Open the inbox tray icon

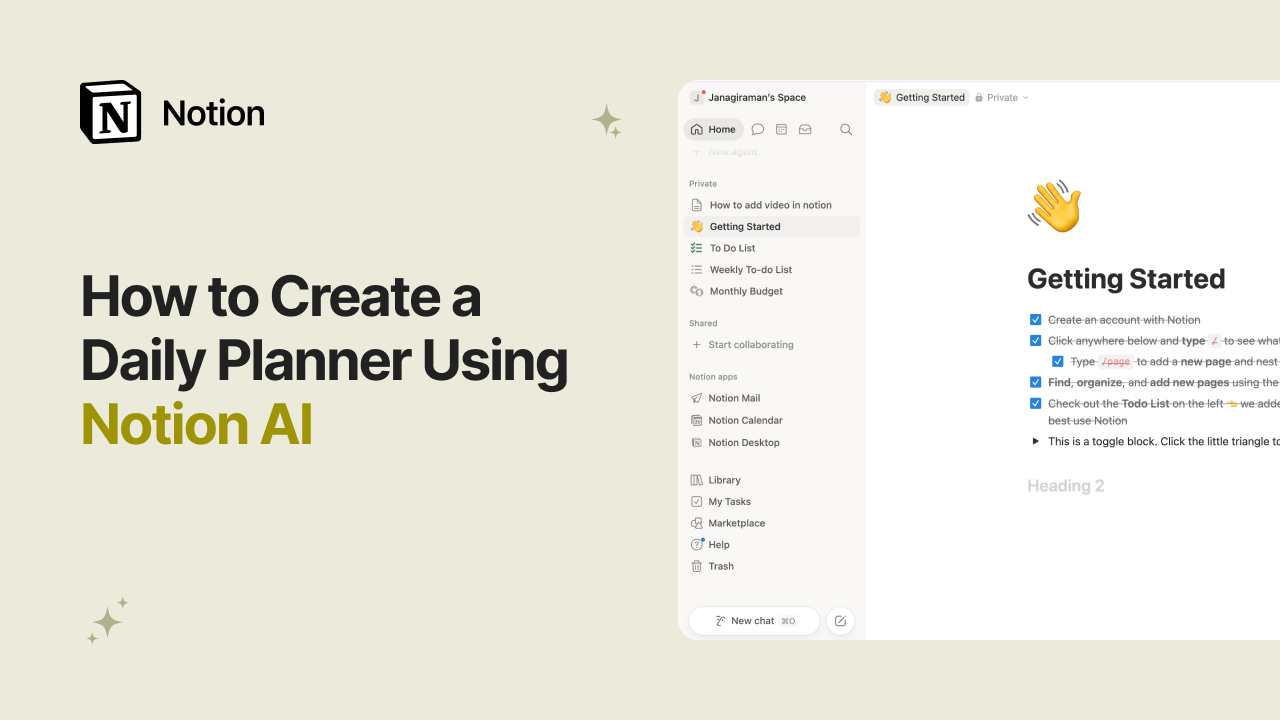coord(805,129)
